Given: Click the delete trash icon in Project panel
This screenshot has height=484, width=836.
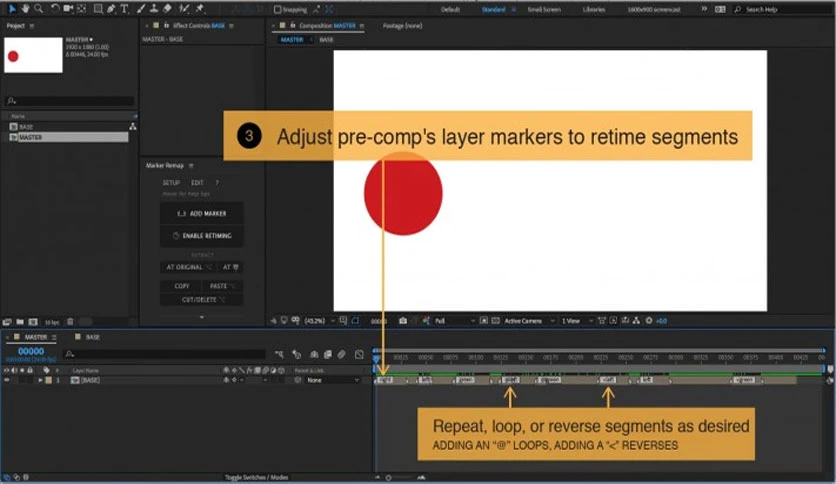Looking at the screenshot, I should point(70,322).
